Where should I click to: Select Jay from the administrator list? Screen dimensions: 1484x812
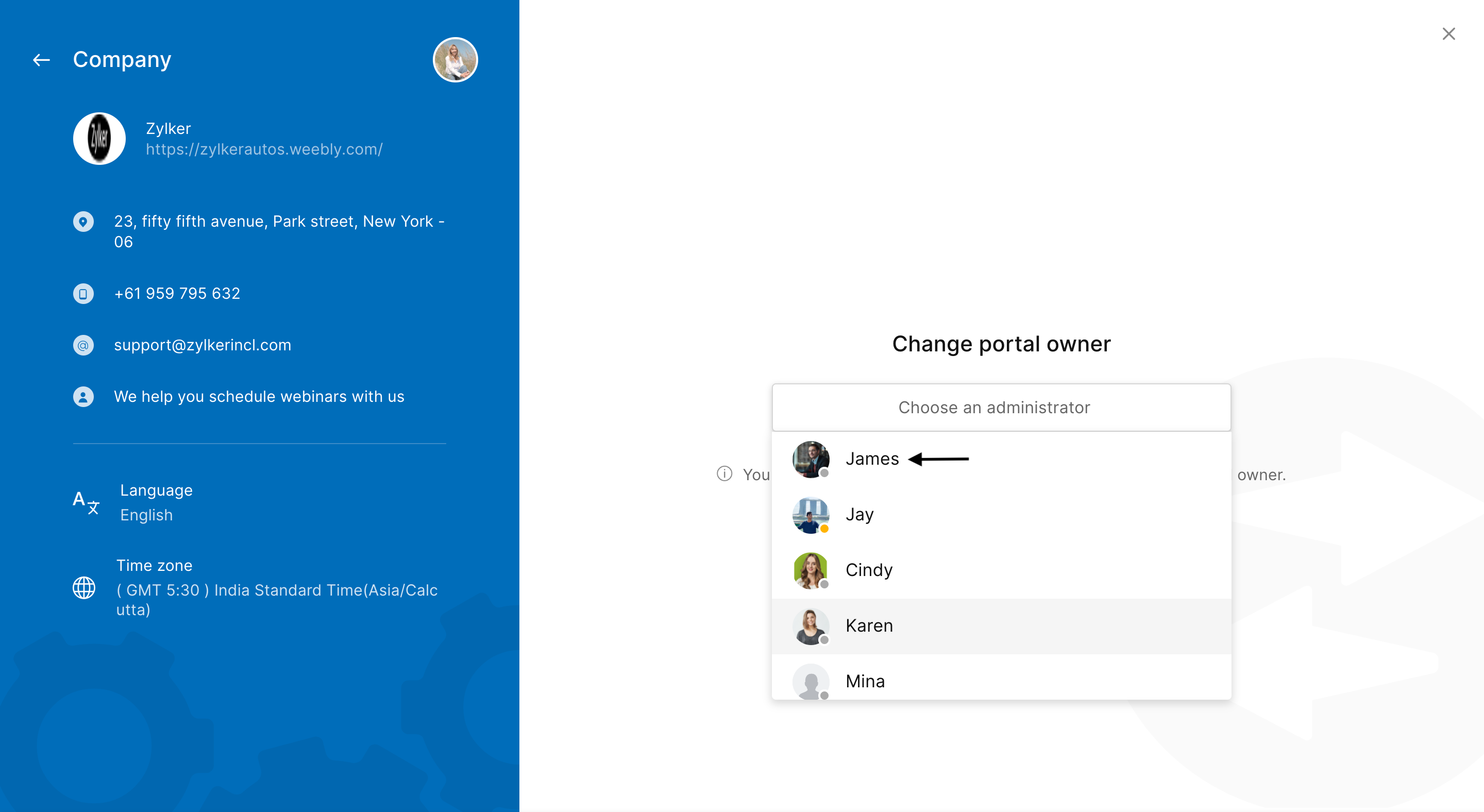pyautogui.click(x=859, y=514)
